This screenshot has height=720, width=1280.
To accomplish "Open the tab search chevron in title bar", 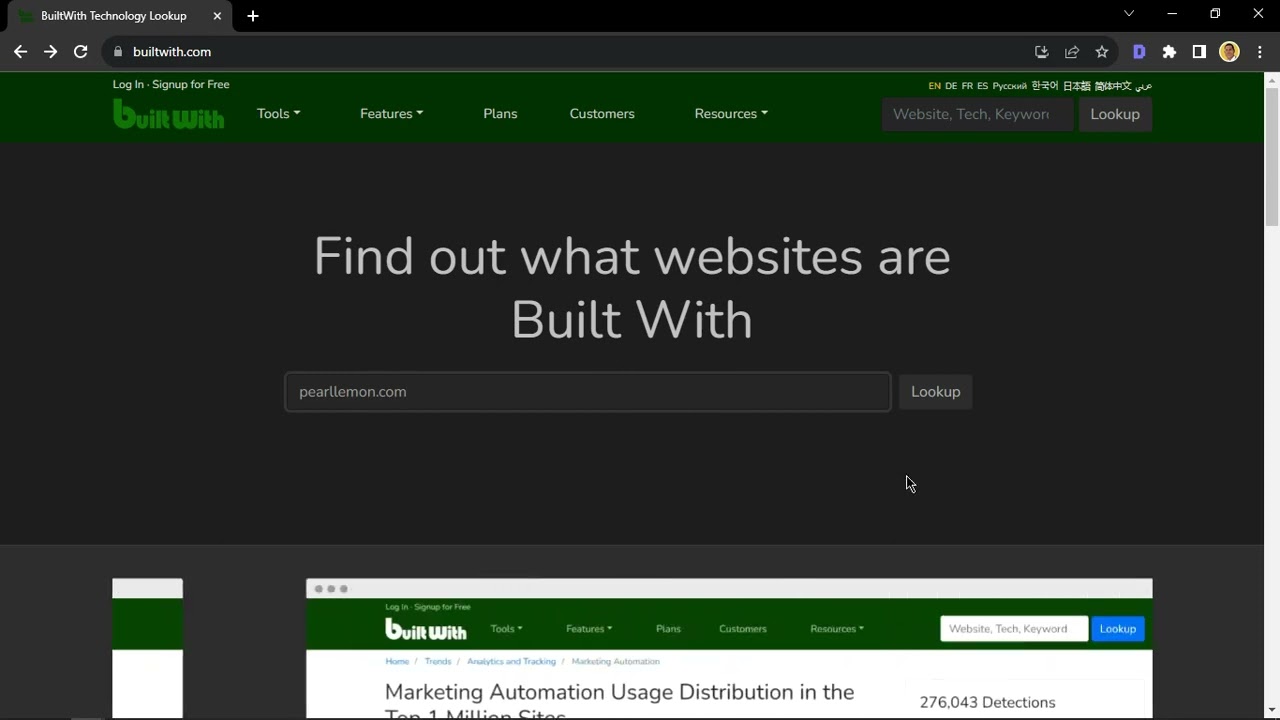I will click(1129, 14).
